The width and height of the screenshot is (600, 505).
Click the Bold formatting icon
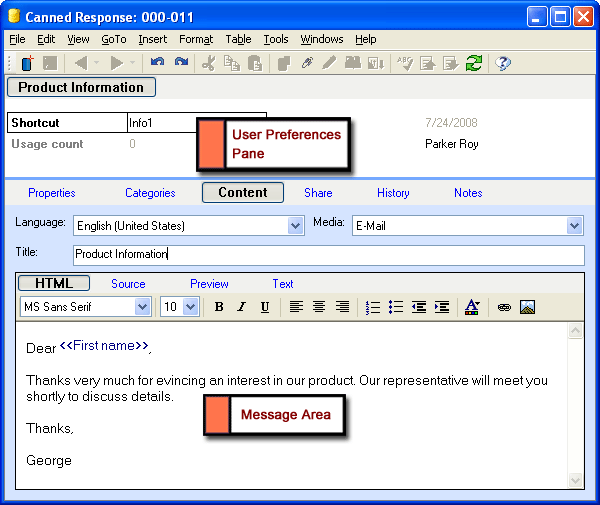219,307
